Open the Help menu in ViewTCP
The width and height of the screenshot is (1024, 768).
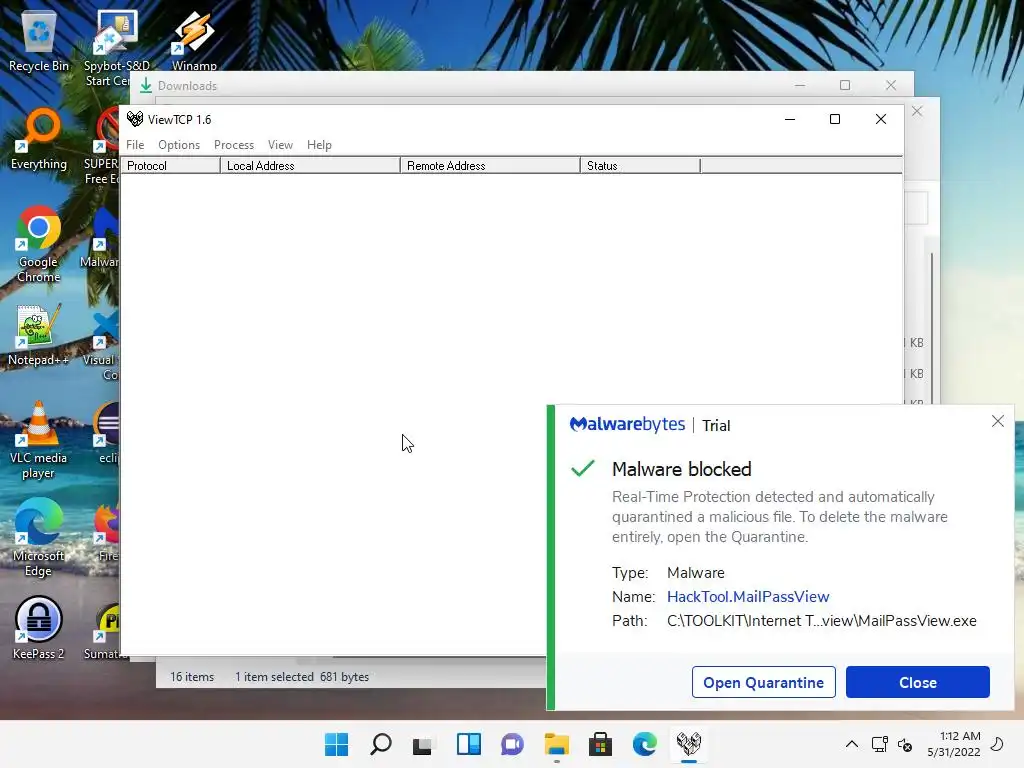(319, 145)
